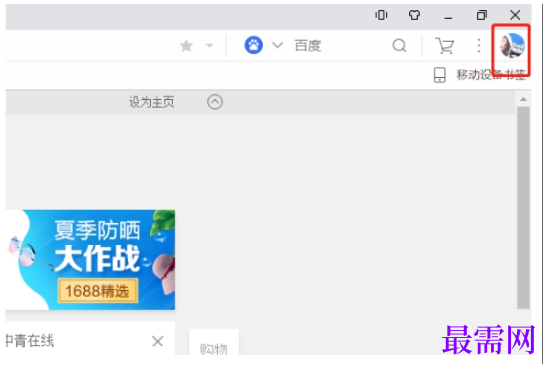Viewport: 554px width, 371px height.
Task: Click 设为主页 set as homepage link
Action: 152,102
